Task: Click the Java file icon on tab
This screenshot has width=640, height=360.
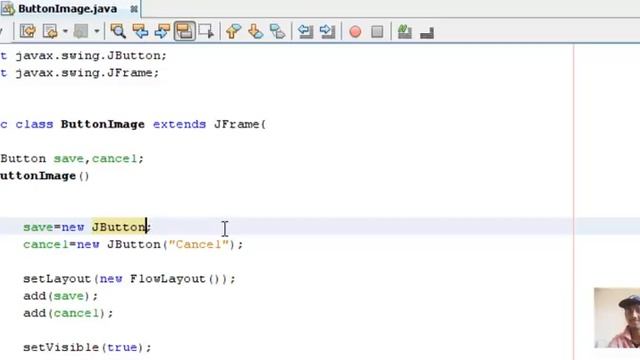Action: [x=8, y=9]
